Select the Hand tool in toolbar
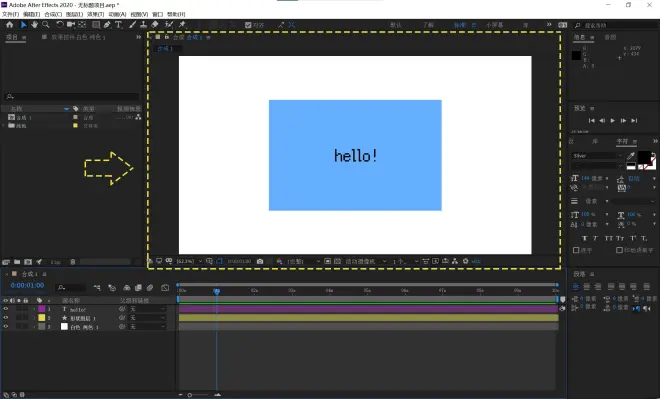The width and height of the screenshot is (660, 399). pyautogui.click(x=35, y=25)
